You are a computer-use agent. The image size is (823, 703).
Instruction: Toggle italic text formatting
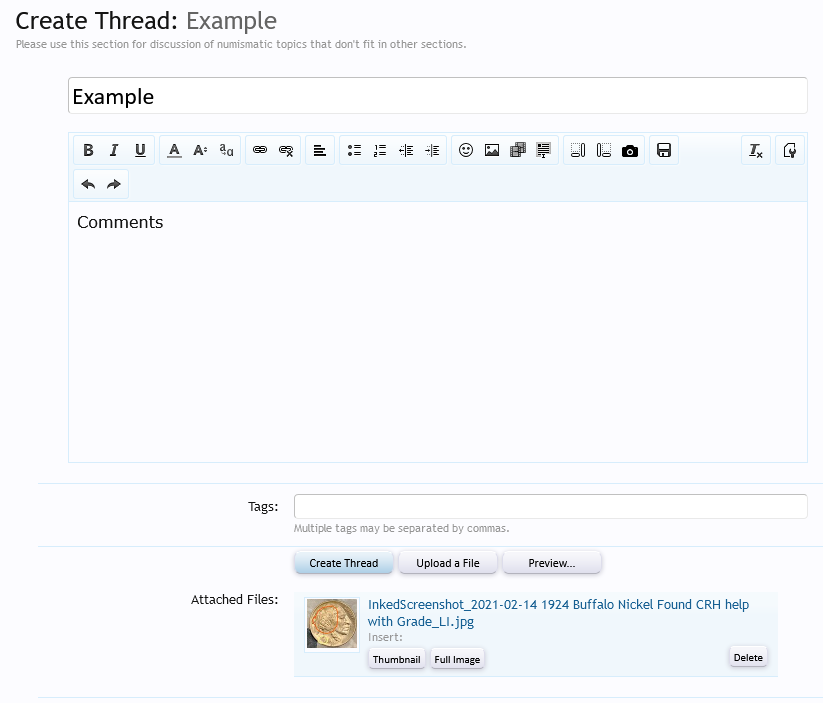[x=114, y=150]
